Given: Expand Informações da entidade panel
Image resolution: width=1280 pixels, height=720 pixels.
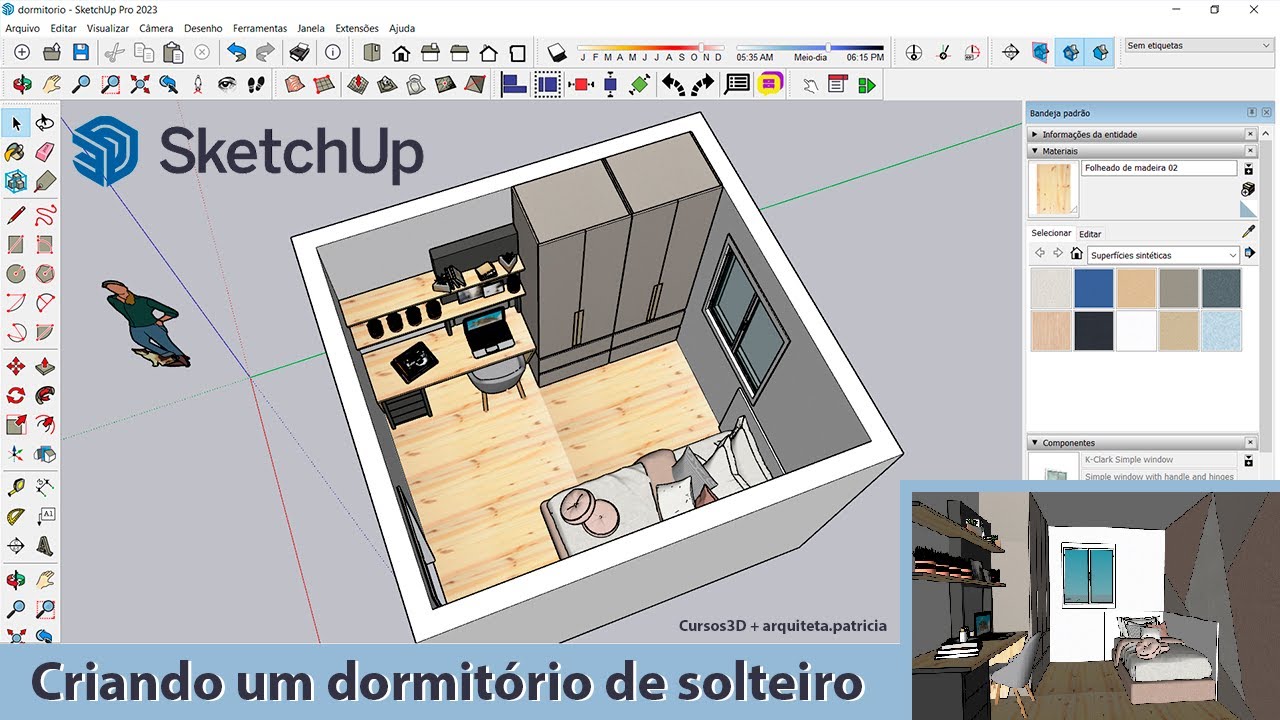Looking at the screenshot, I should pos(1035,134).
